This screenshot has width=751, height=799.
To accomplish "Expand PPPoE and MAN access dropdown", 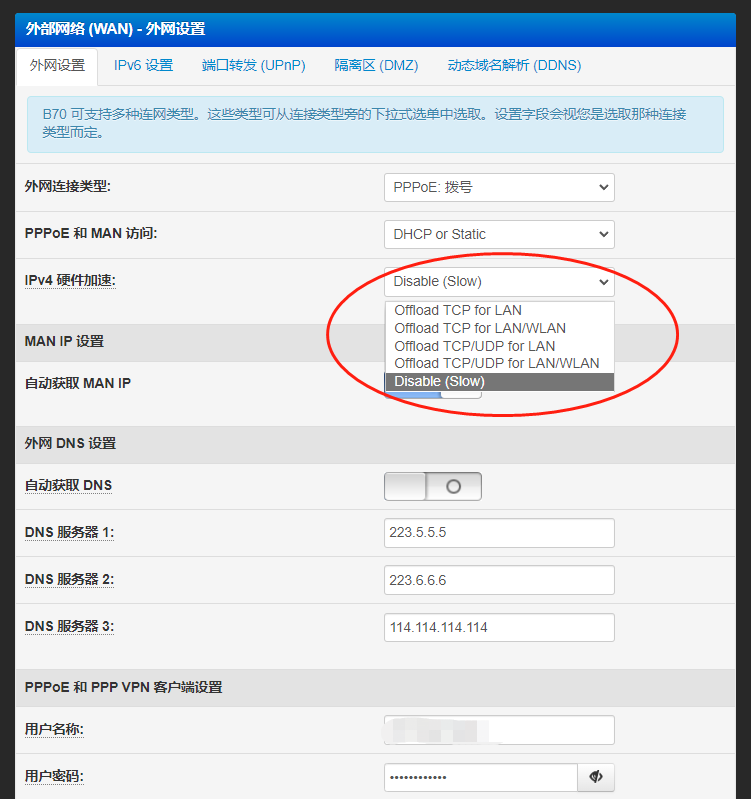I will point(498,234).
